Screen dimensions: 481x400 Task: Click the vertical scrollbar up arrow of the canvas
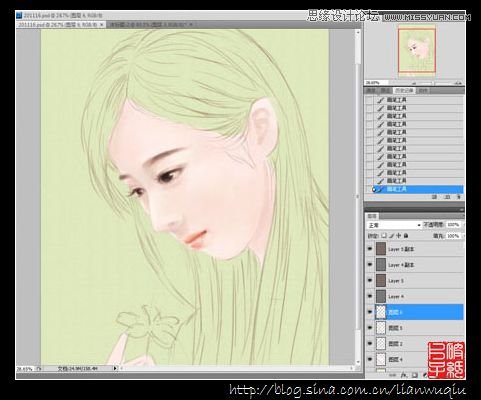[358, 33]
